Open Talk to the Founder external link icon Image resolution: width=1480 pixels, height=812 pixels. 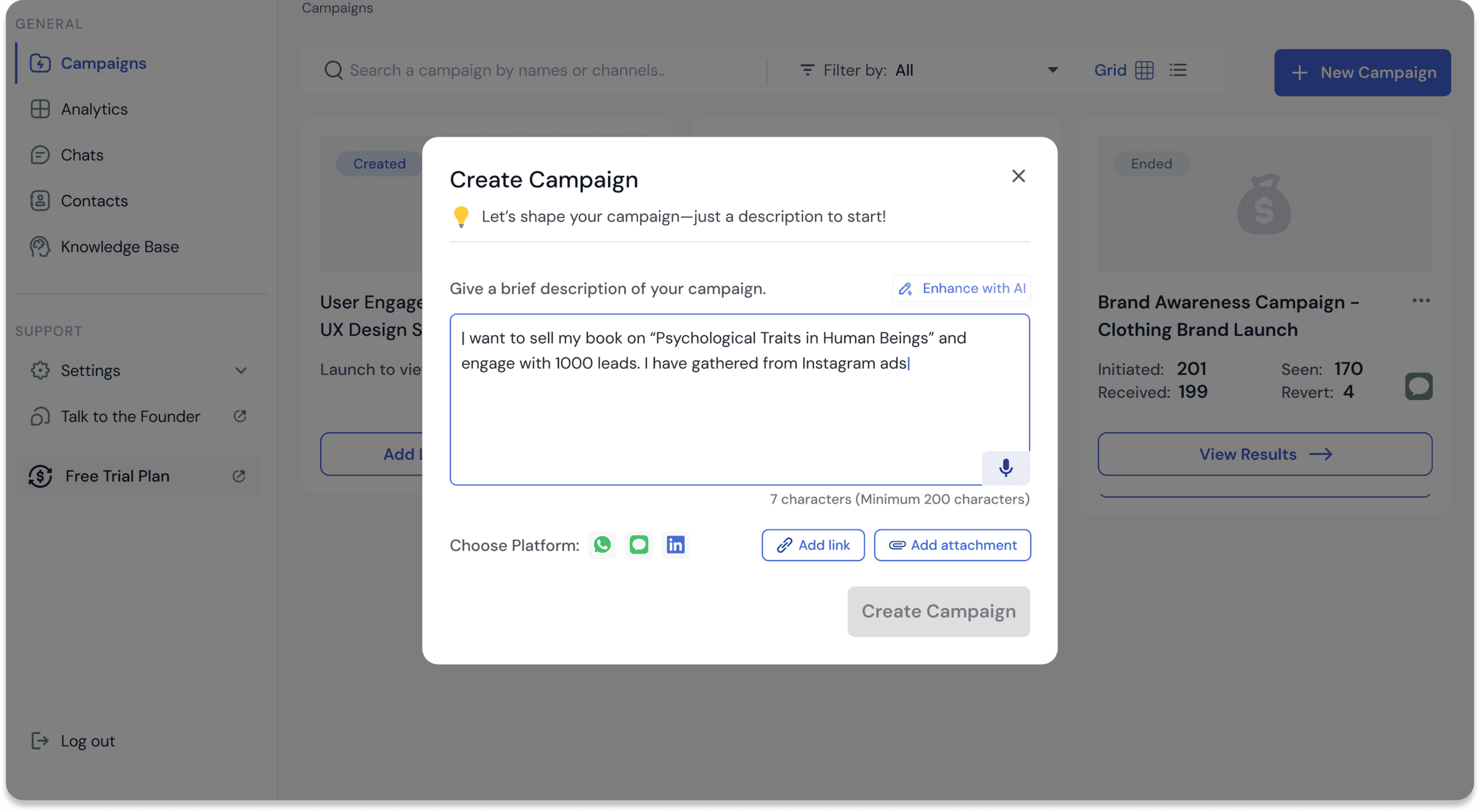point(240,416)
